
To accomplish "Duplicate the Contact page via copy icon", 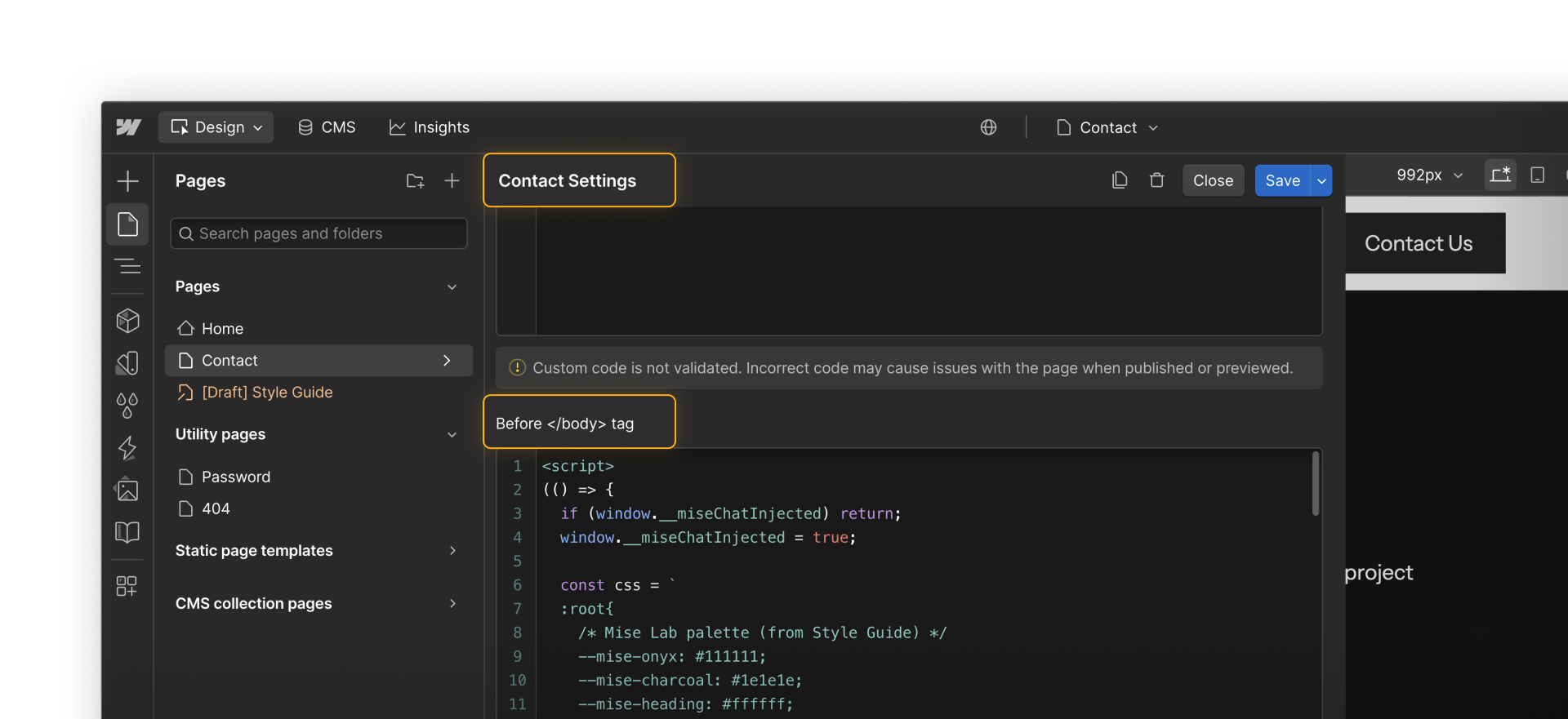I will click(1120, 180).
